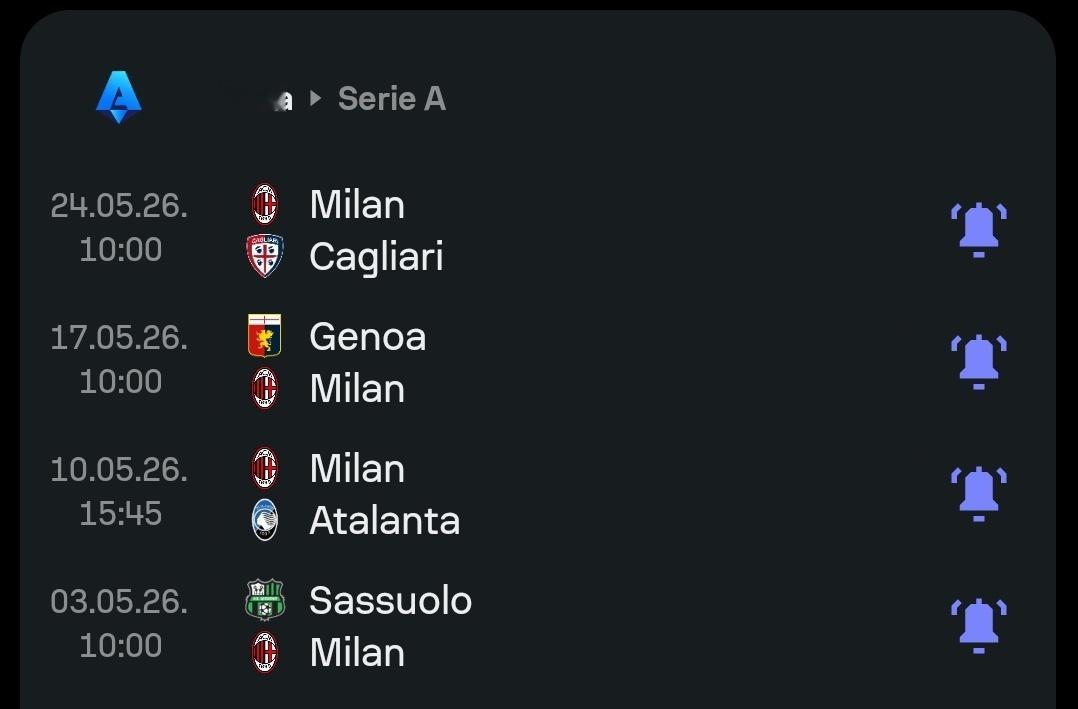Click the Serie A league logo
The width and height of the screenshot is (1078, 709).
(118, 98)
